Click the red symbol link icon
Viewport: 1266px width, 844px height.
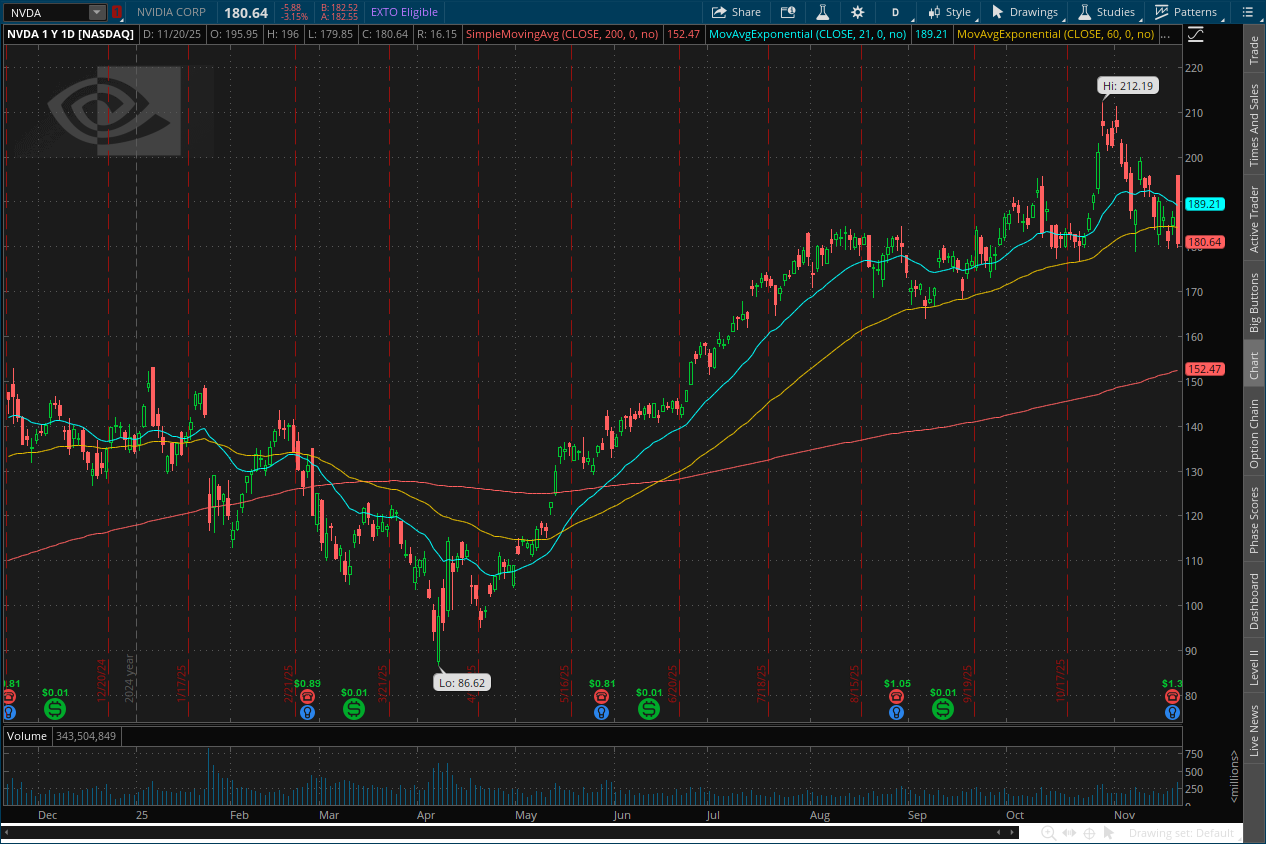point(117,12)
